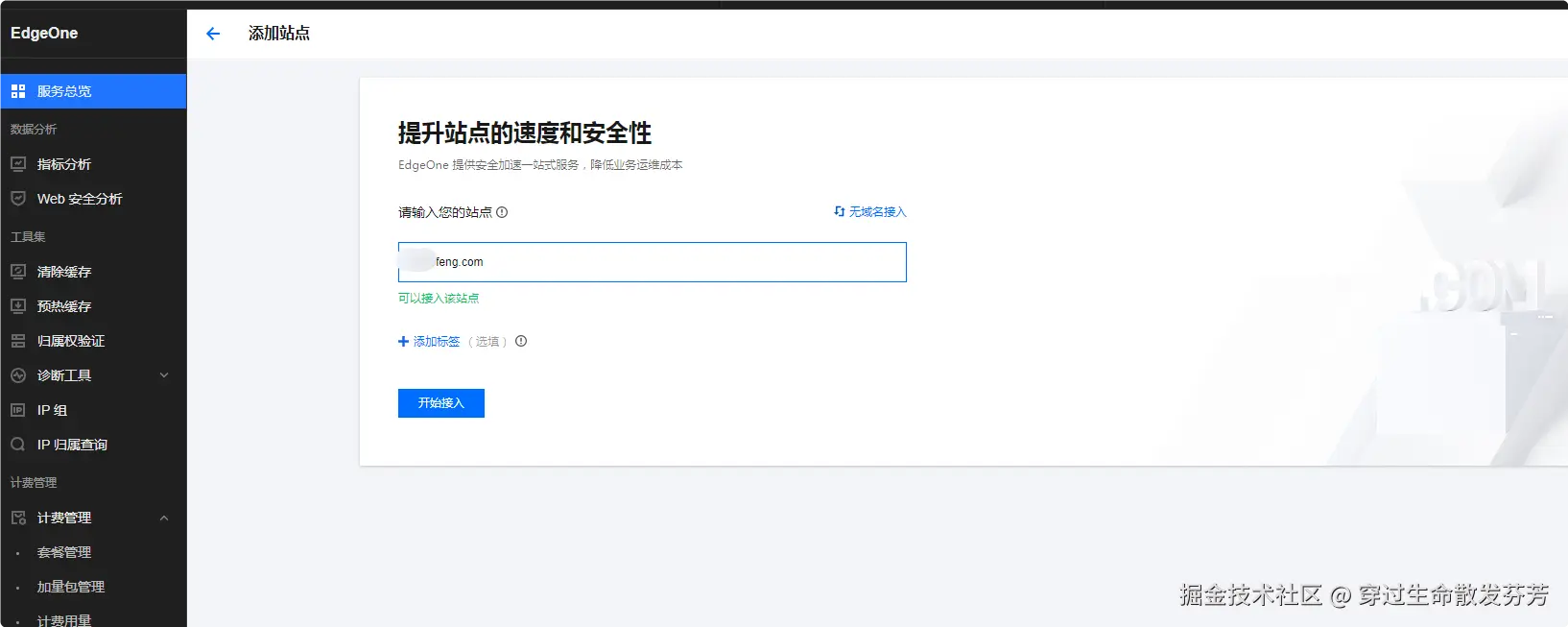Click the 可以接入该站点 validation message
The width and height of the screenshot is (1568, 627).
click(439, 298)
